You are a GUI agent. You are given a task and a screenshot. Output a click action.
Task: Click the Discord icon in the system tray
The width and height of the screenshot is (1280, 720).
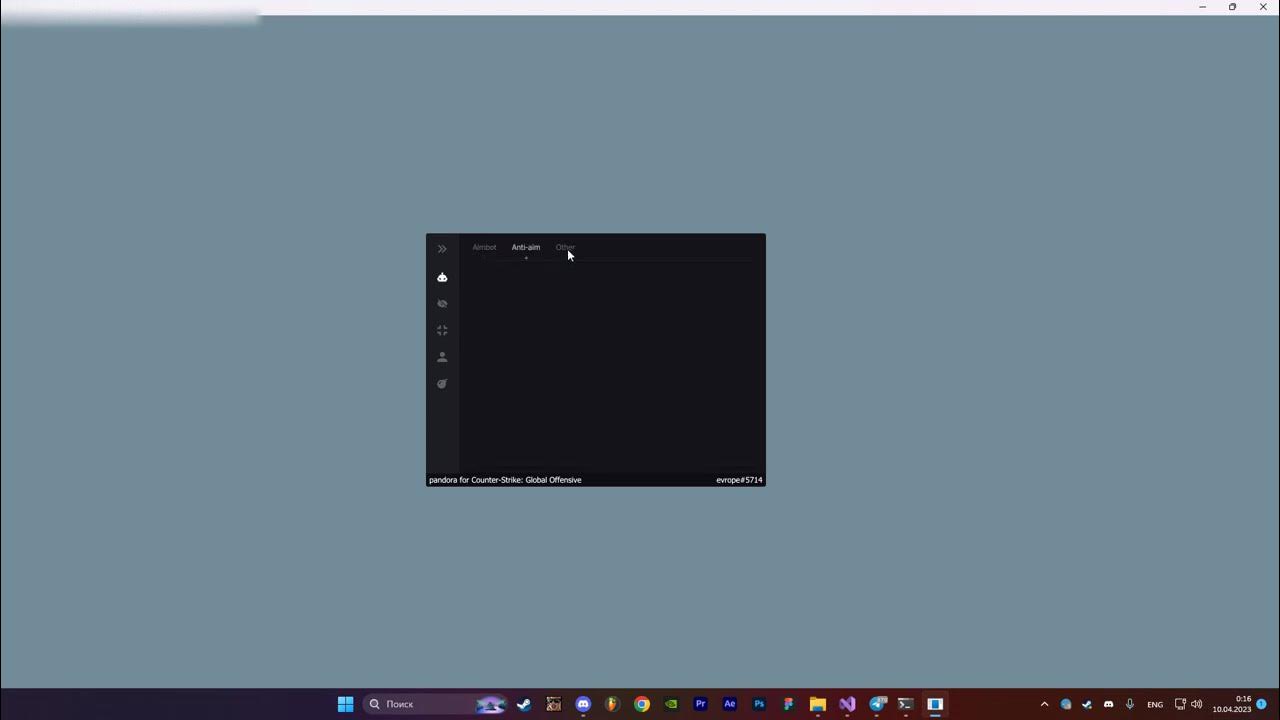coord(1108,704)
